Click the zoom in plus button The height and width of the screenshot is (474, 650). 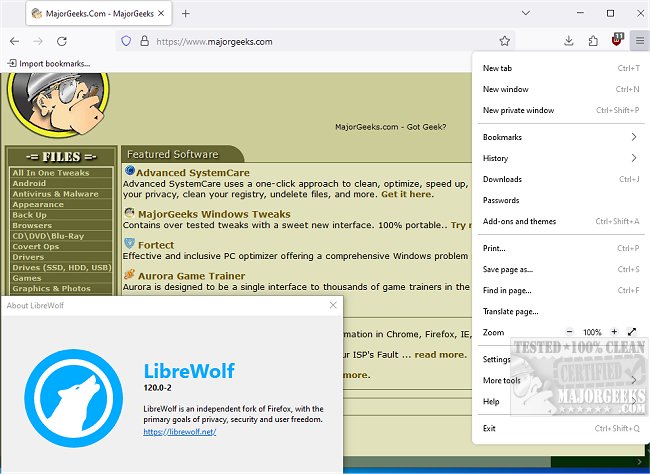(x=614, y=332)
